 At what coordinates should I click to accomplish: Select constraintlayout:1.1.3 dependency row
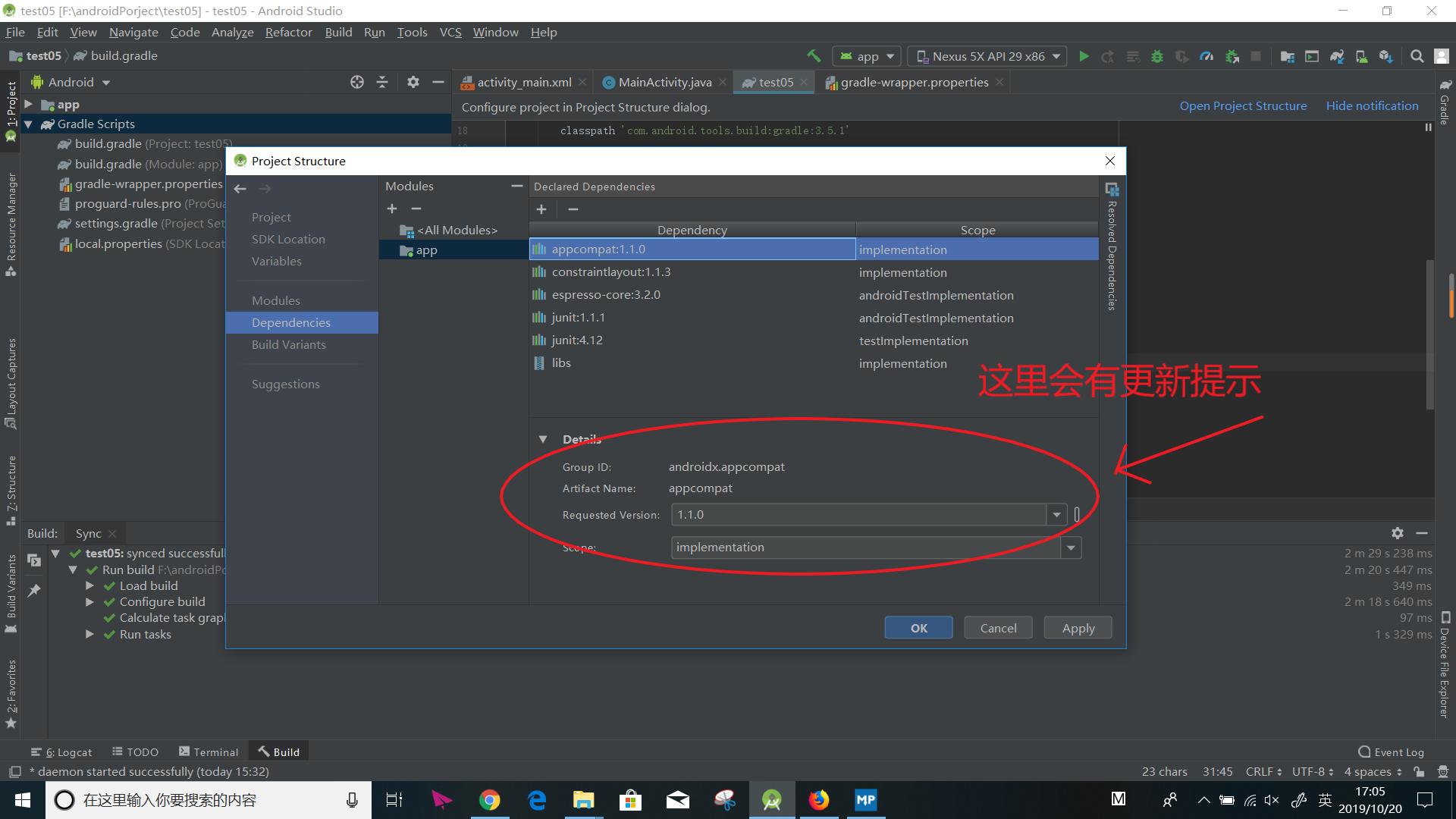click(611, 272)
